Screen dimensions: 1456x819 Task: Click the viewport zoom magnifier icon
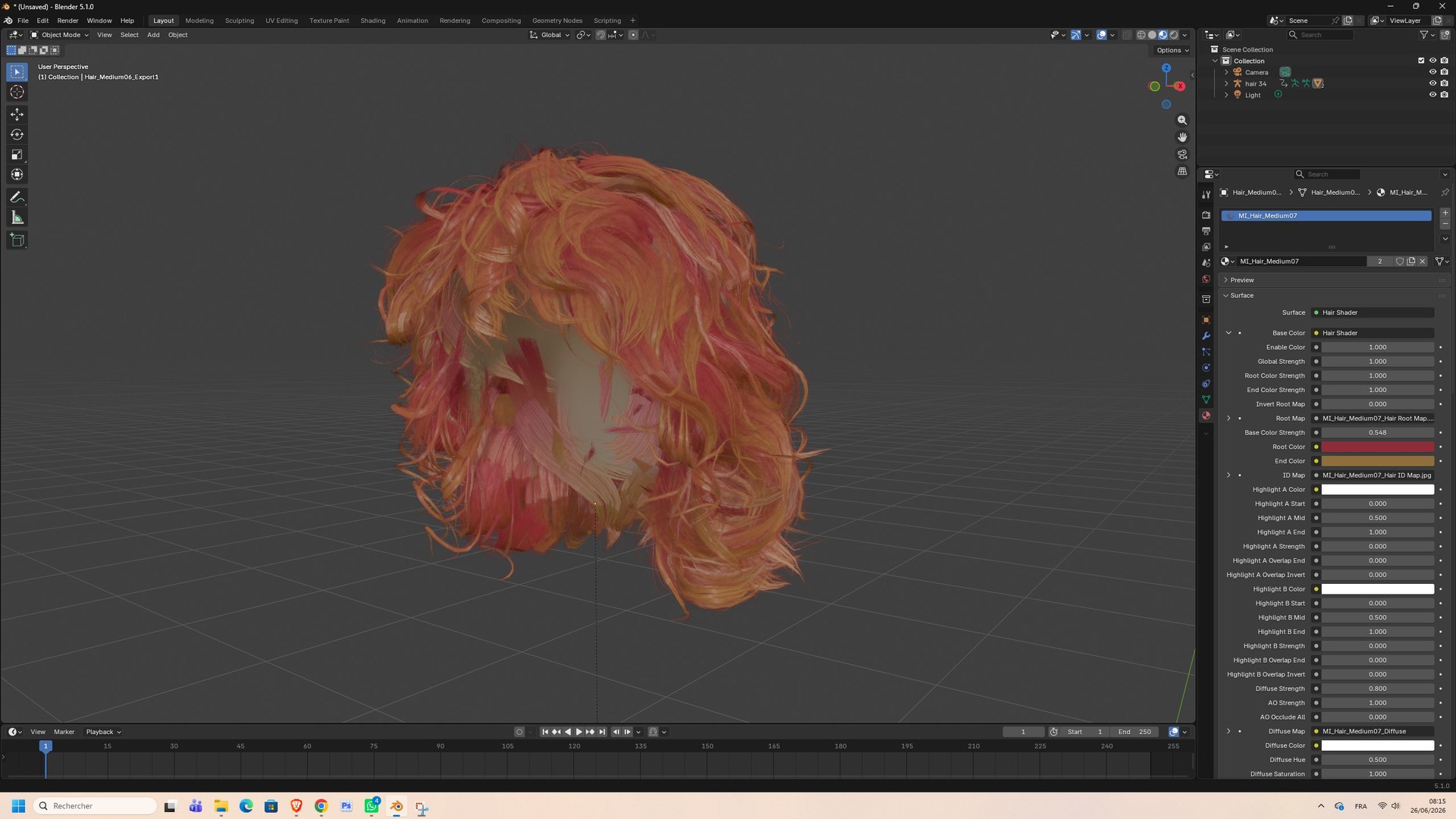point(1182,121)
